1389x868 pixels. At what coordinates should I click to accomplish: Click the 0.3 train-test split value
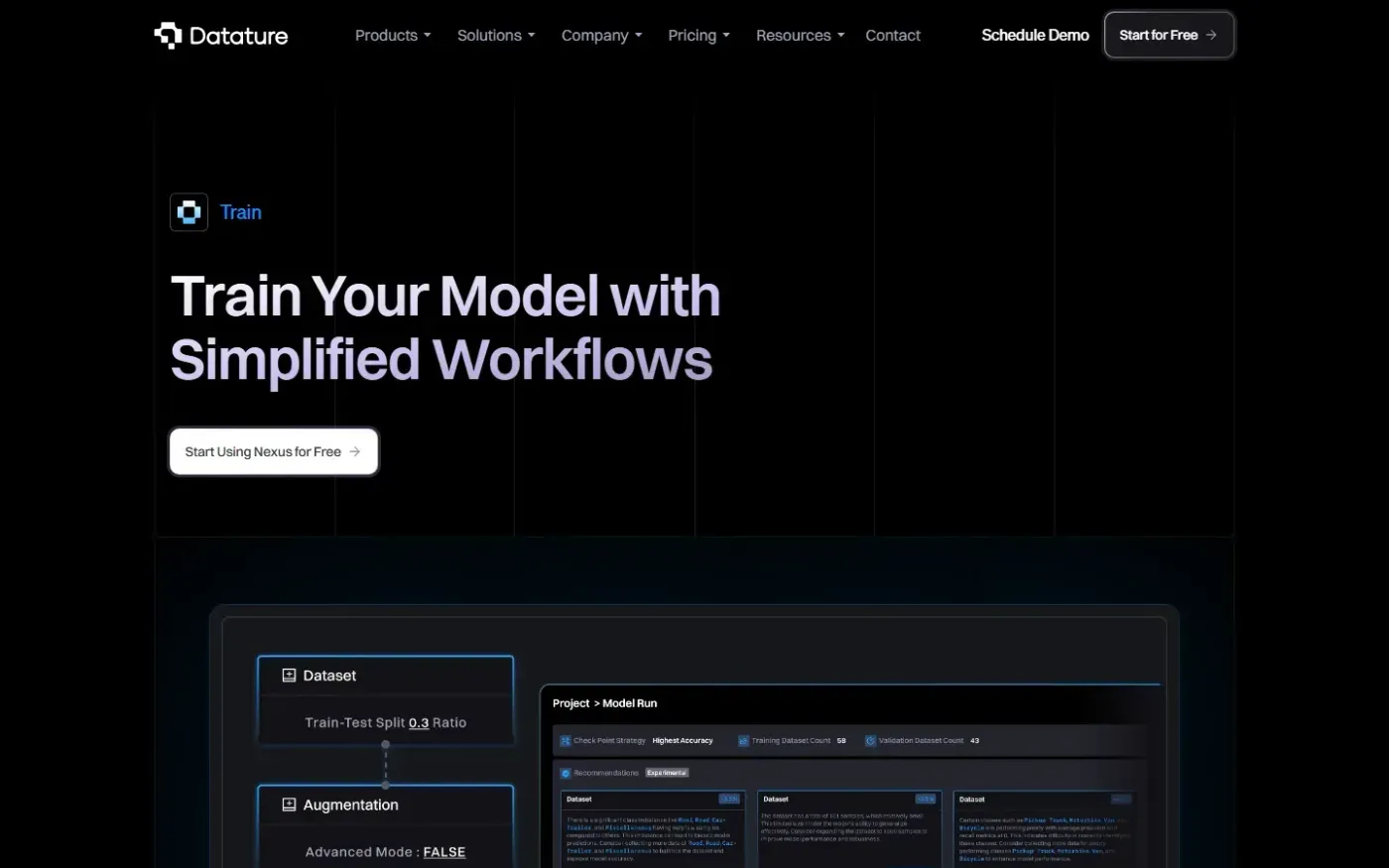[x=419, y=723]
